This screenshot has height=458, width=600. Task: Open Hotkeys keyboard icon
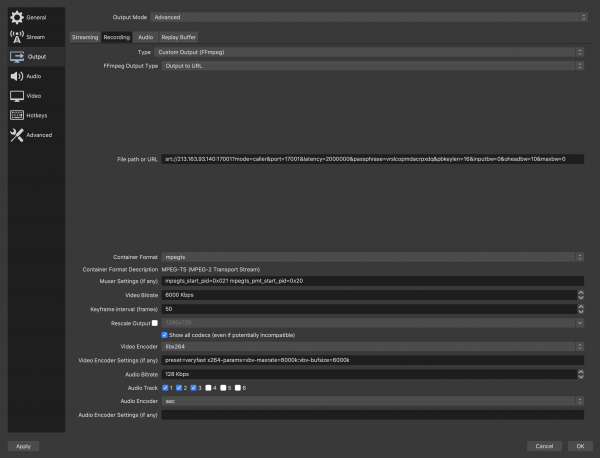pos(17,115)
